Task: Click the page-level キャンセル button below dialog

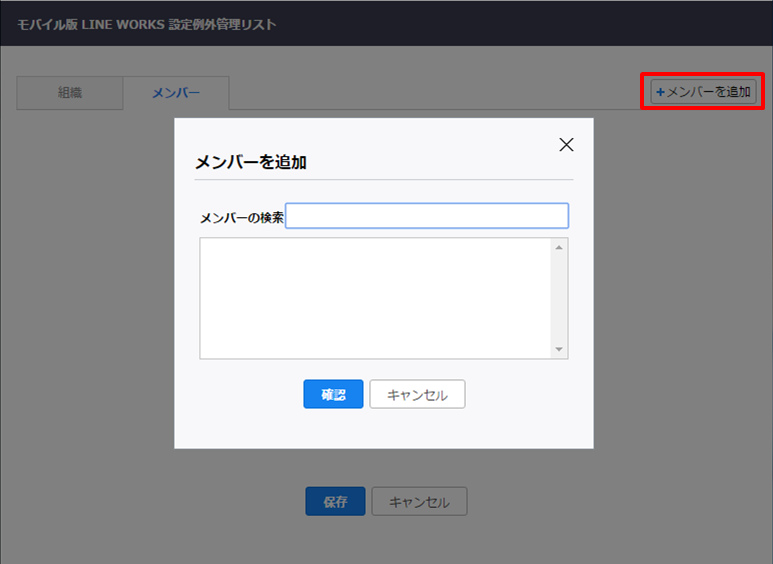Action: tap(419, 502)
